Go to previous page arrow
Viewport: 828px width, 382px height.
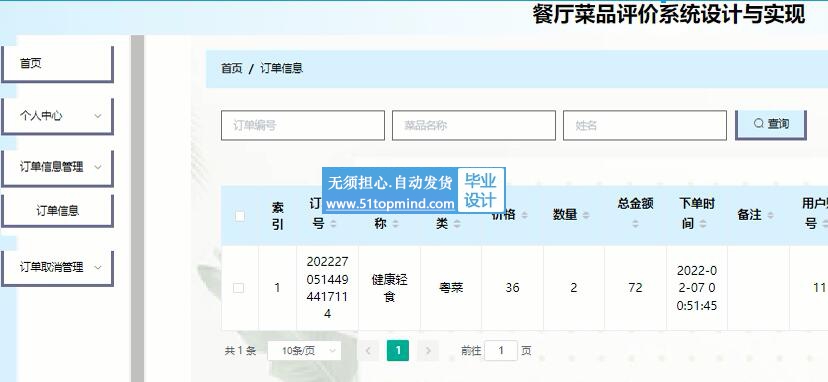click(368, 351)
